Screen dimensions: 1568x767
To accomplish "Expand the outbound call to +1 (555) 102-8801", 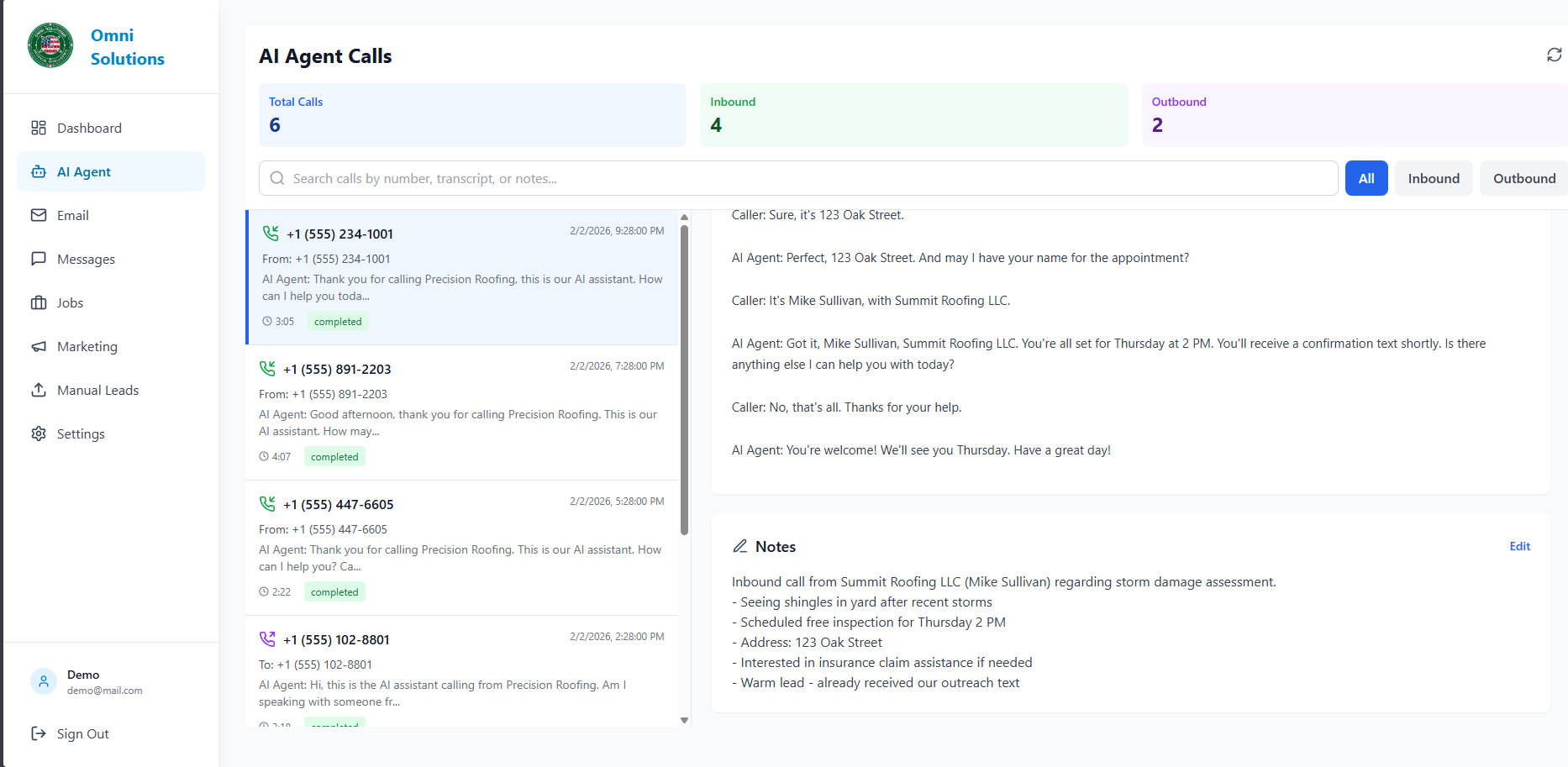I will pyautogui.click(x=460, y=672).
